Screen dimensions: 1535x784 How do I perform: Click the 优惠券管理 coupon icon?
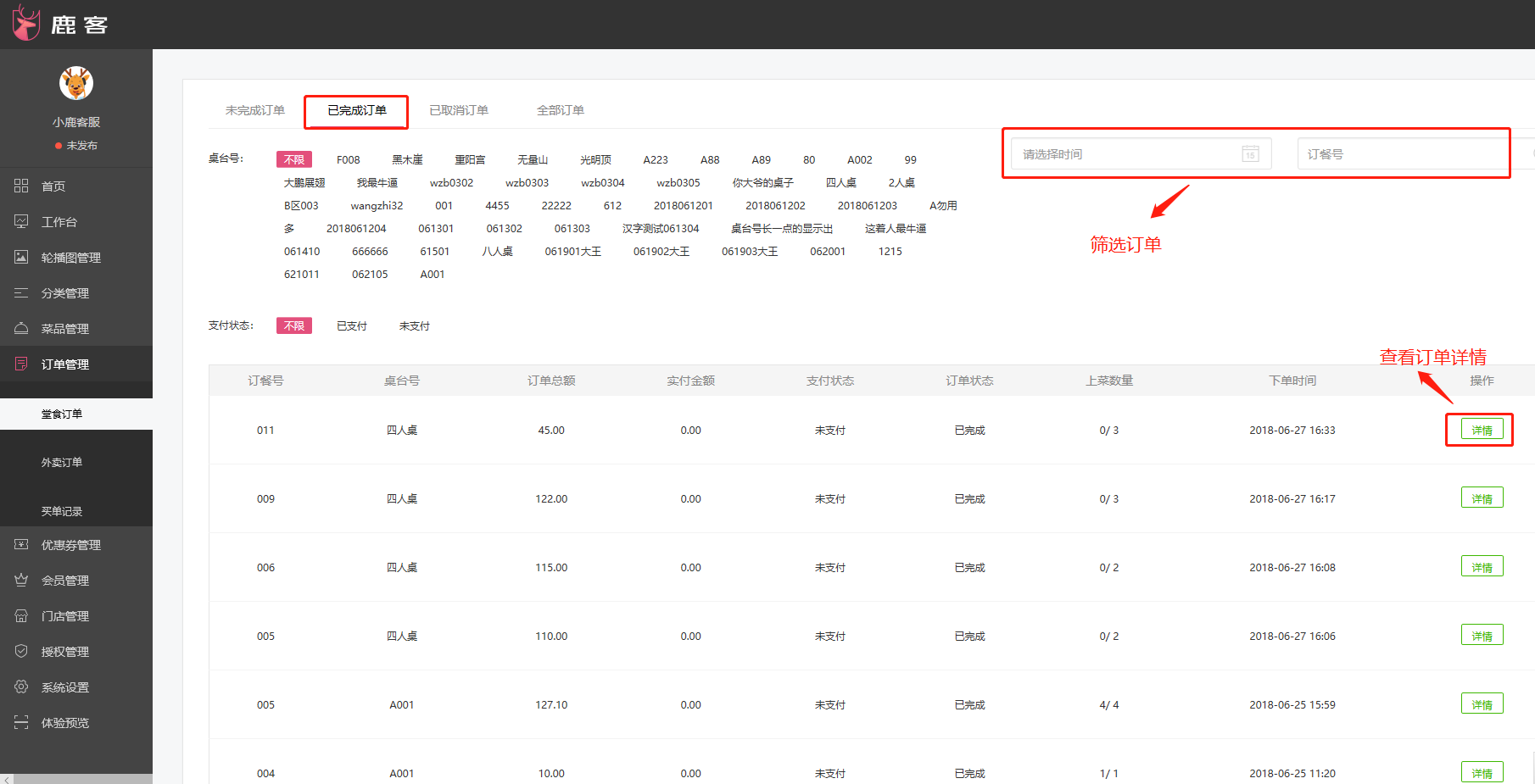pos(21,544)
